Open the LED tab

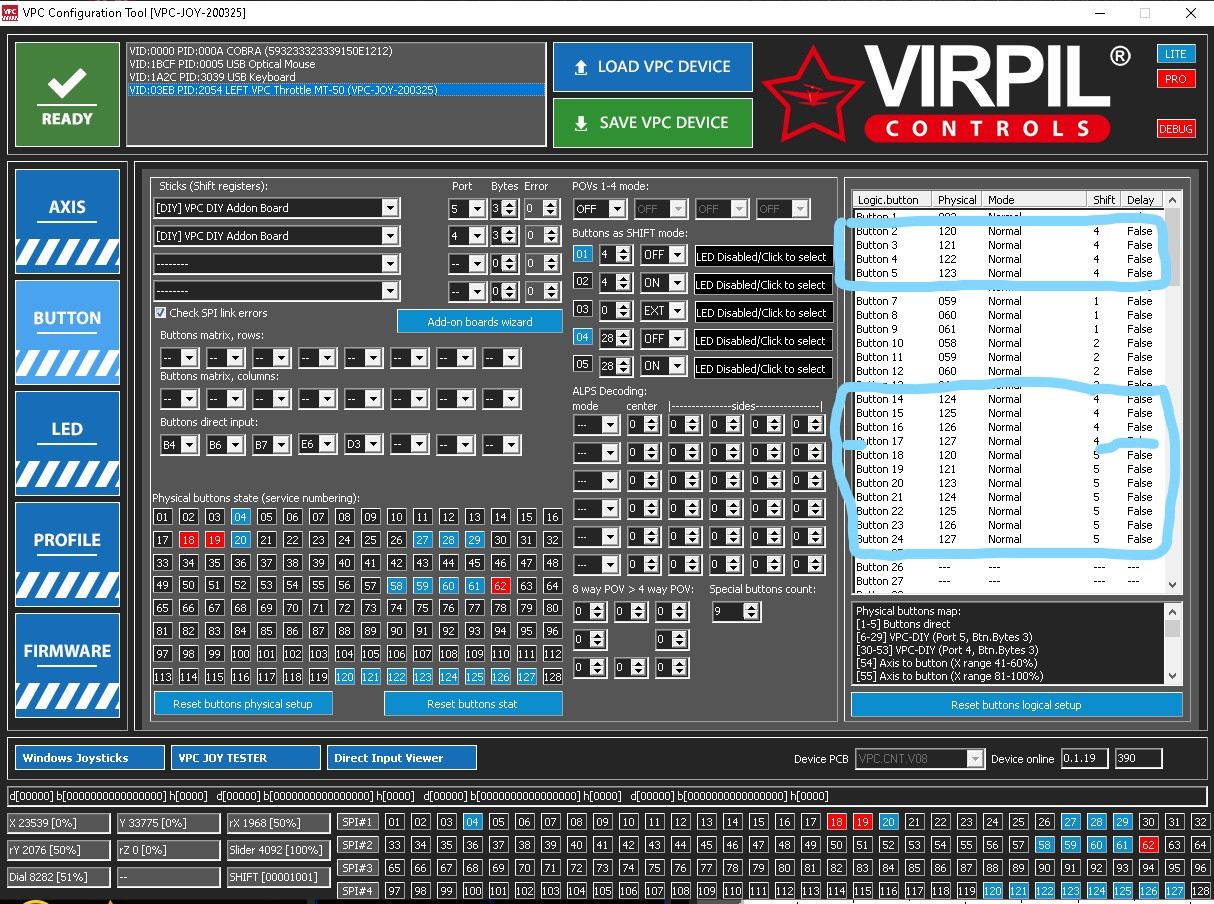pyautogui.click(x=67, y=443)
